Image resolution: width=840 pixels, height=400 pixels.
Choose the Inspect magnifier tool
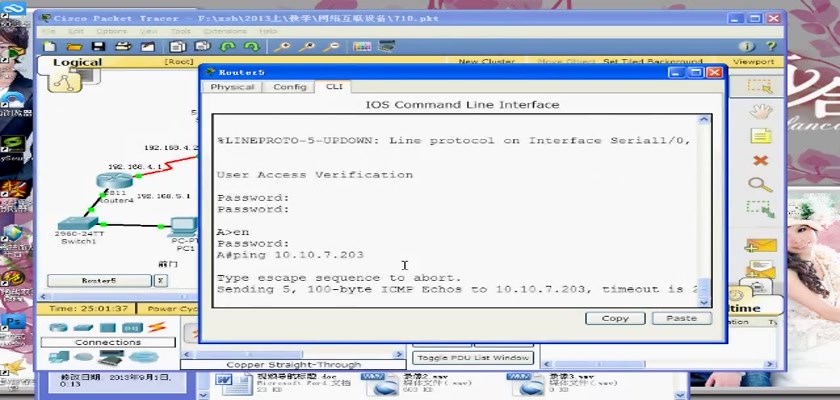[760, 185]
